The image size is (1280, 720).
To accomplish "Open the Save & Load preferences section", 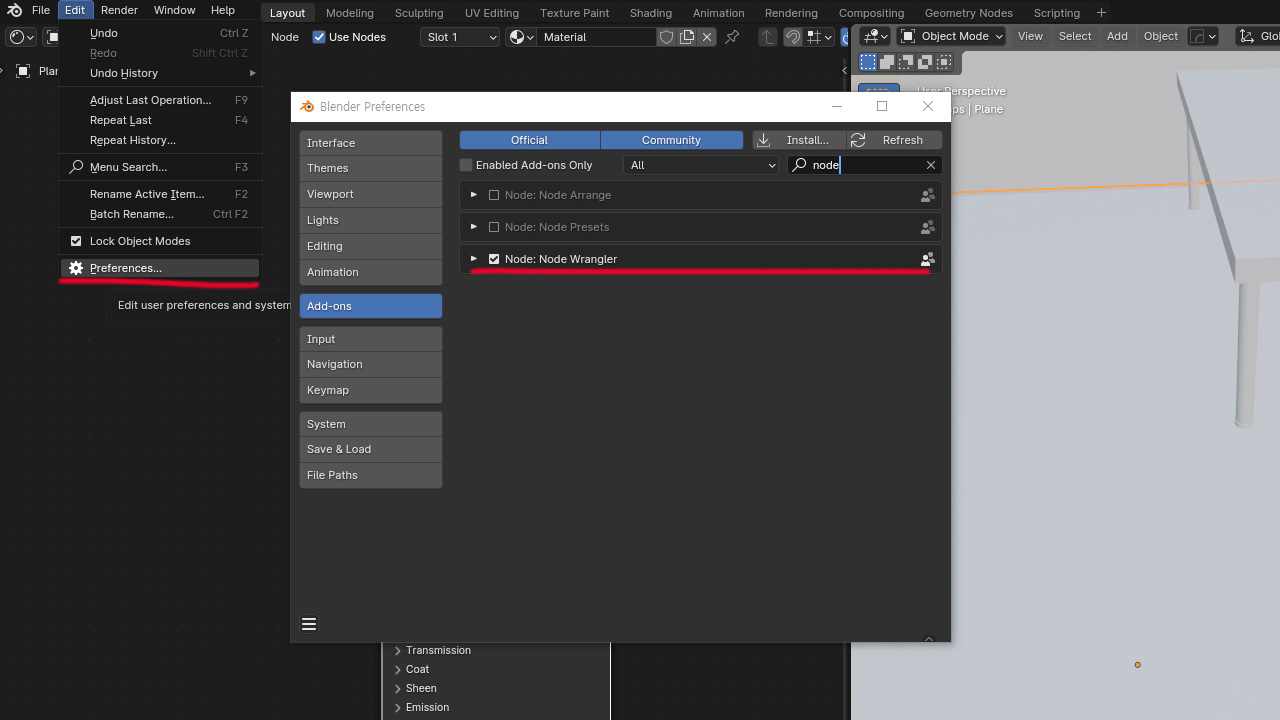I will point(370,449).
